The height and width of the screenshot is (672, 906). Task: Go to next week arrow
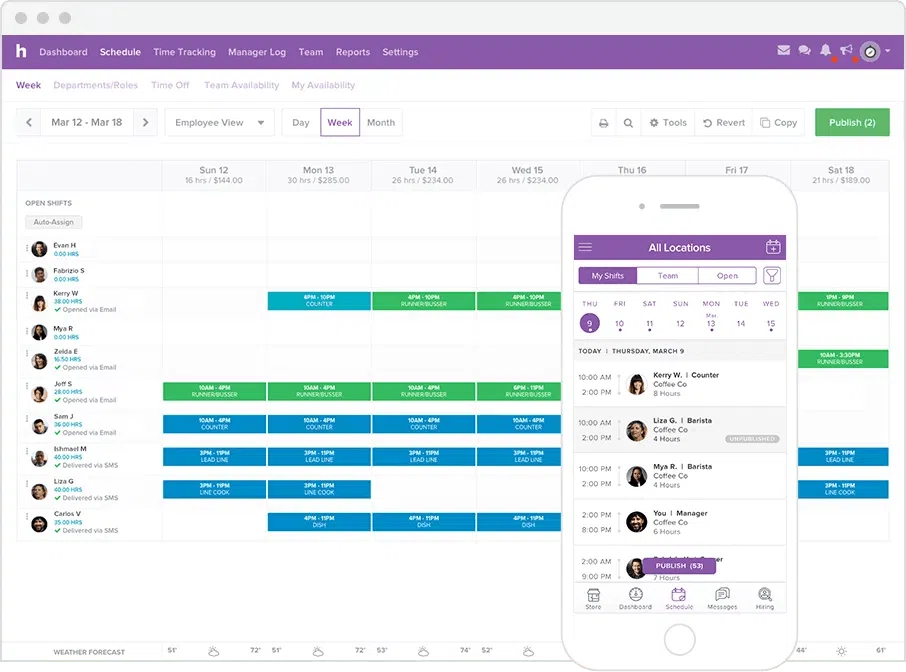(146, 122)
